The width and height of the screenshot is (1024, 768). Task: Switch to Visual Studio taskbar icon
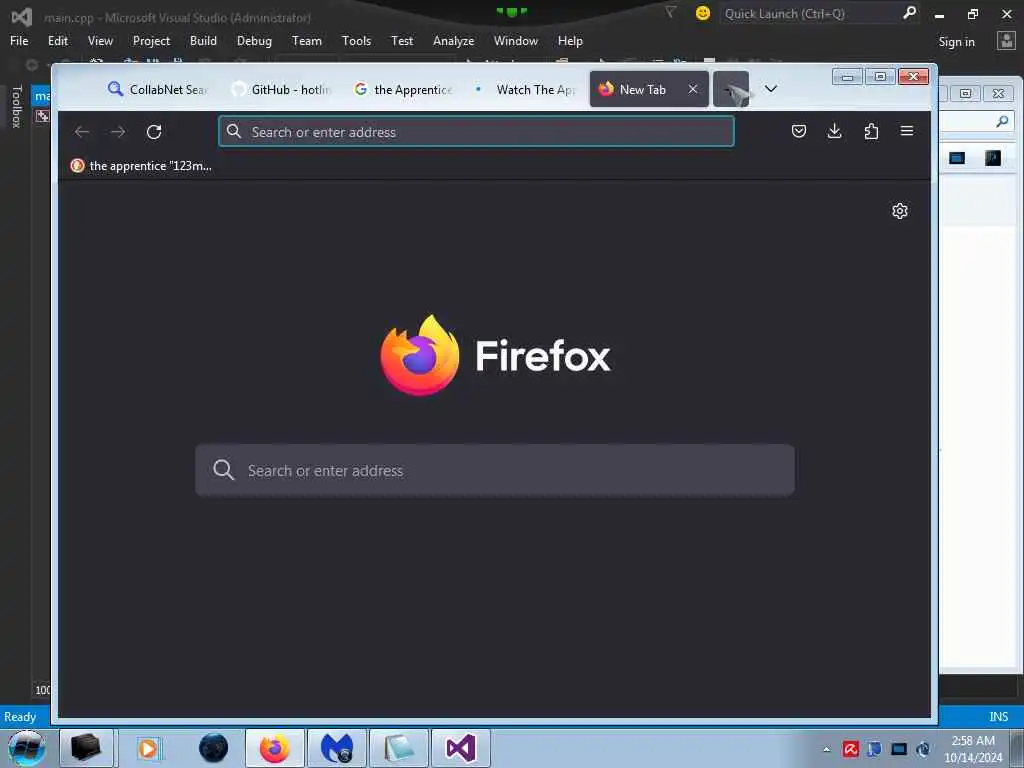pyautogui.click(x=460, y=748)
